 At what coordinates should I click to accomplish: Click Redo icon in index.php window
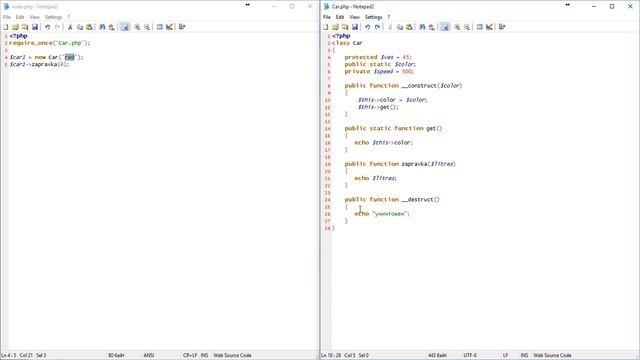pyautogui.click(x=57, y=27)
